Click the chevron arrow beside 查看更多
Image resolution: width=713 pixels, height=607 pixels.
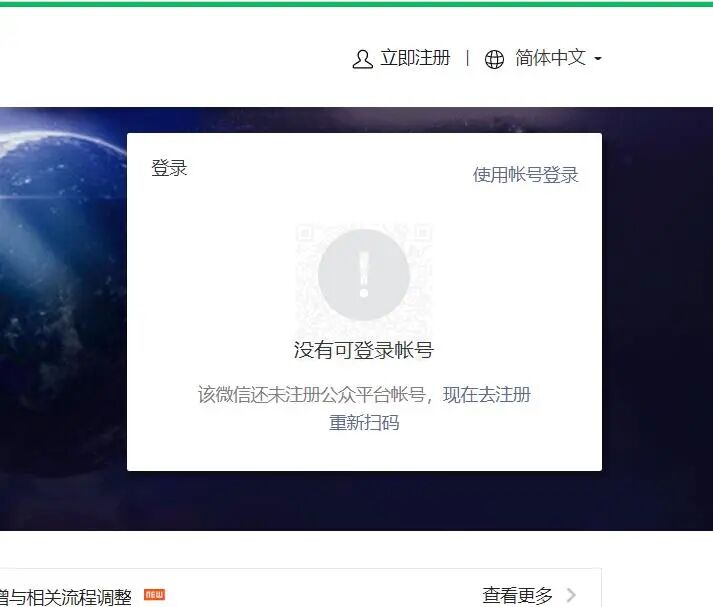(x=571, y=595)
